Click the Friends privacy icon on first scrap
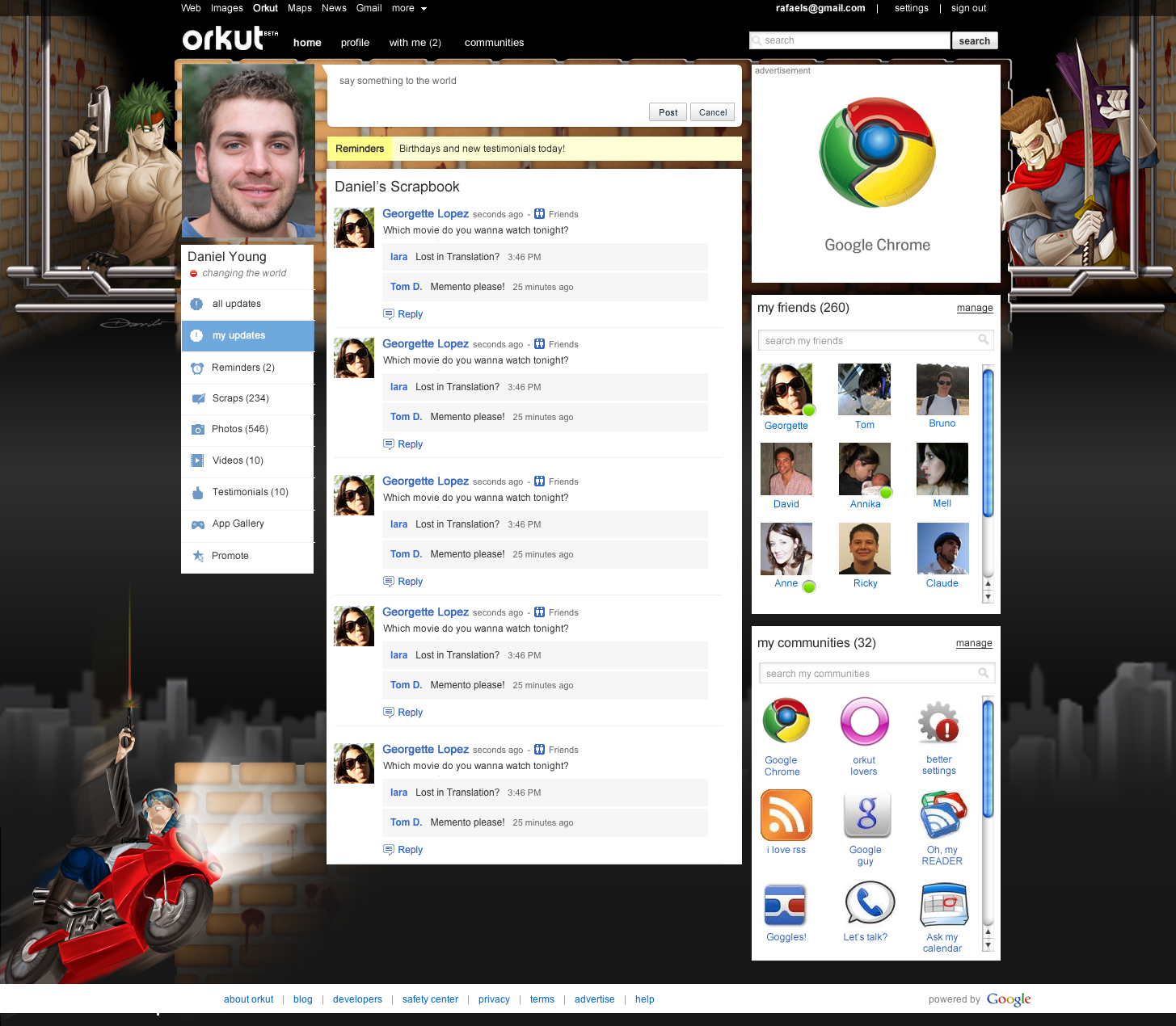This screenshot has width=1176, height=1026. [540, 214]
